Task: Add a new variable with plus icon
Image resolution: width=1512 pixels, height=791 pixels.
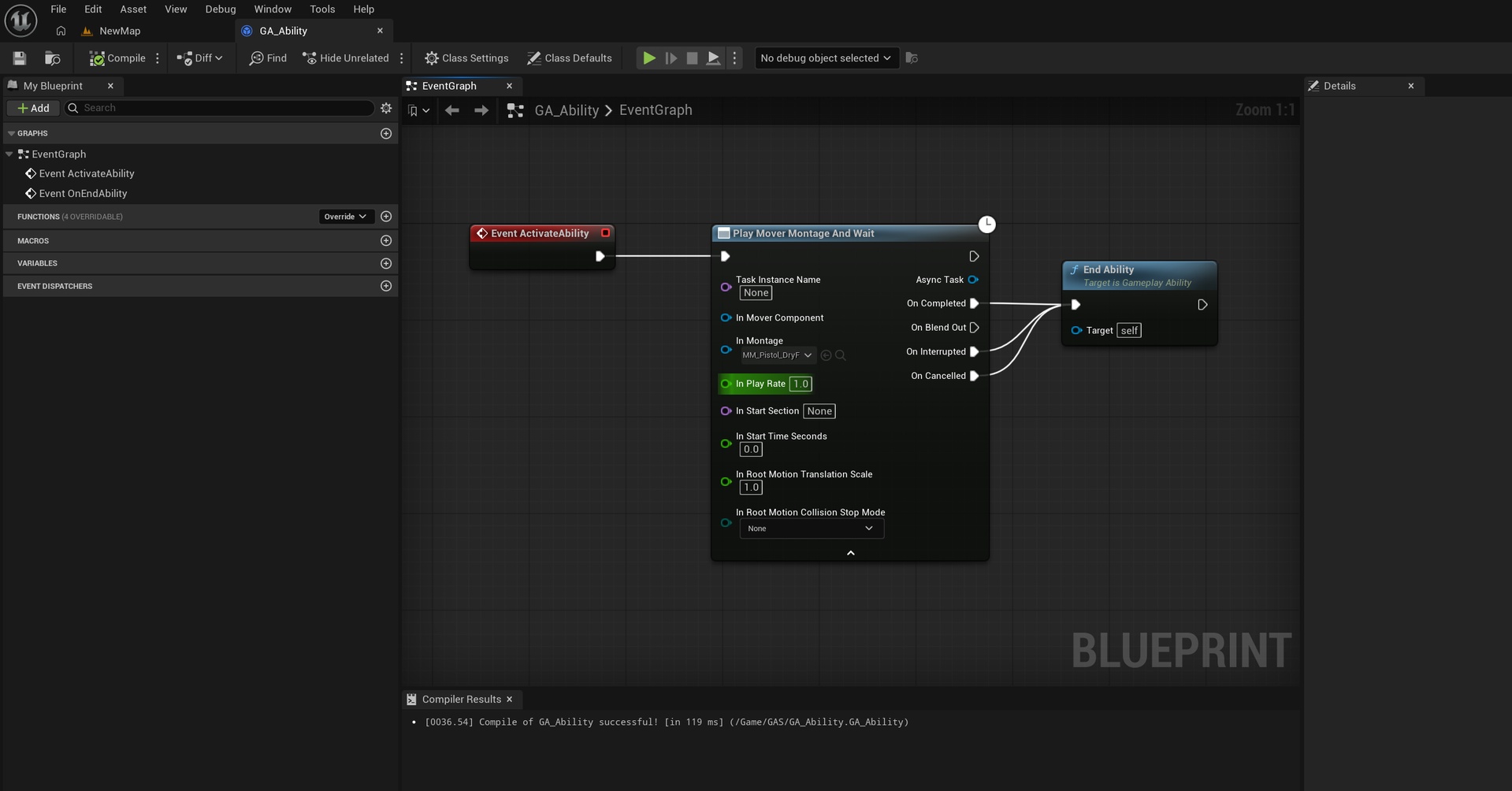Action: pyautogui.click(x=386, y=263)
